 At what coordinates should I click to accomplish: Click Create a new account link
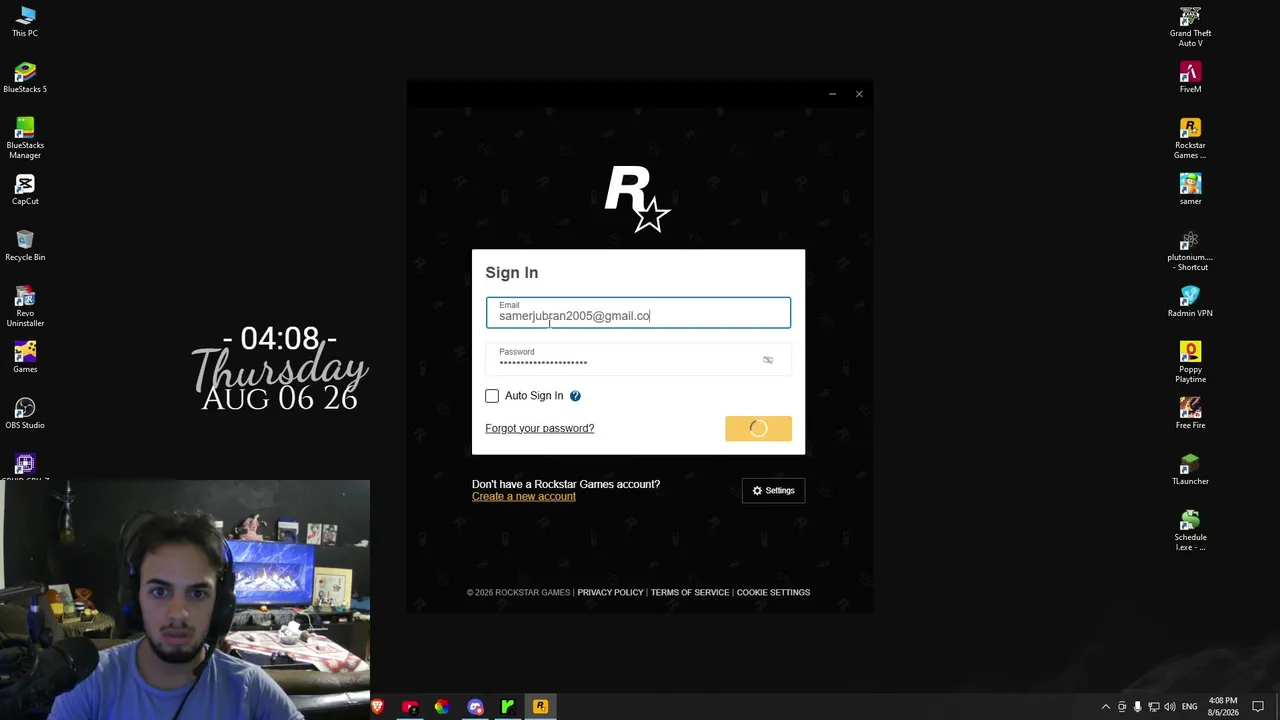(x=524, y=497)
